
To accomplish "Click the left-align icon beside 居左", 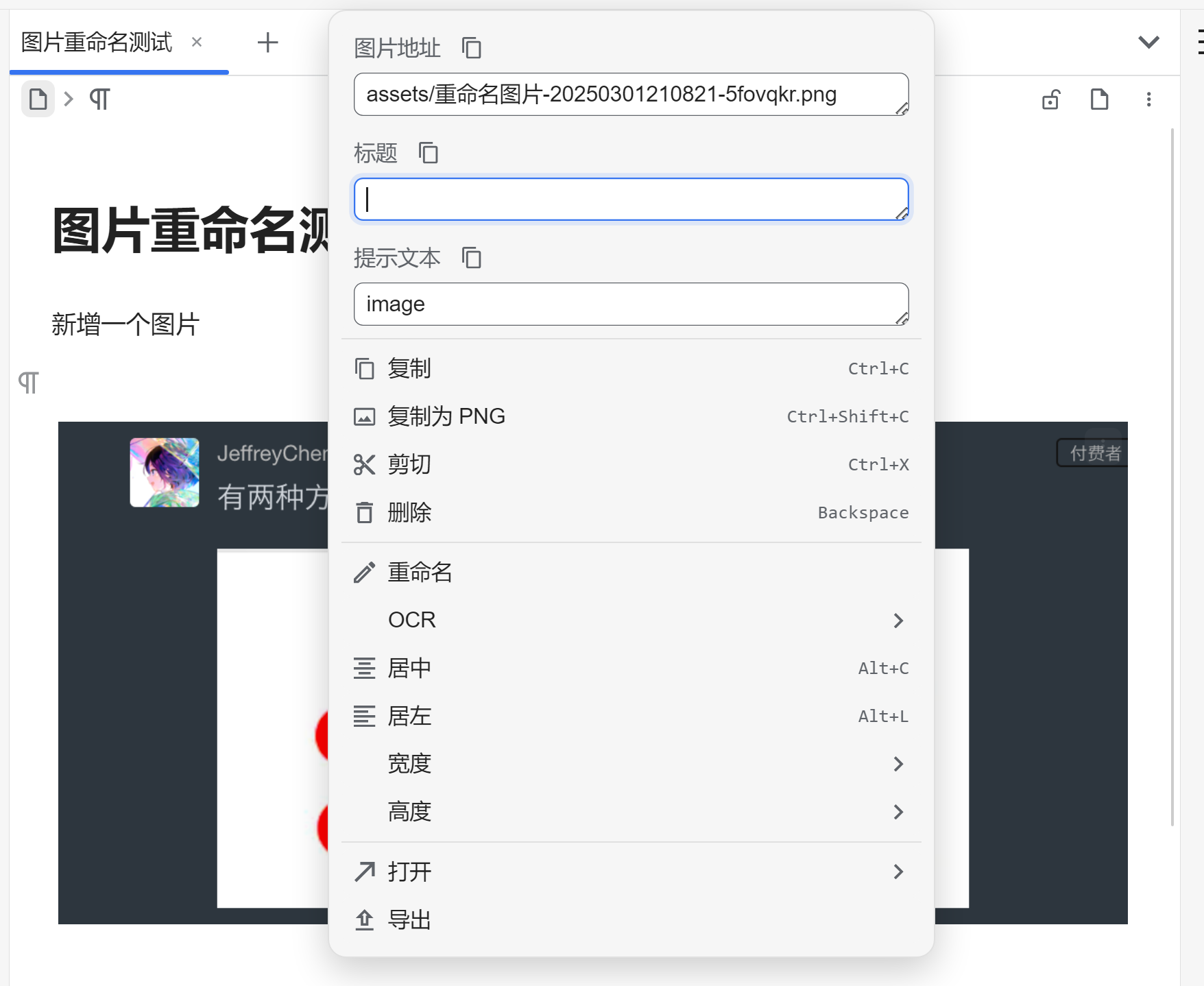I will coord(364,717).
